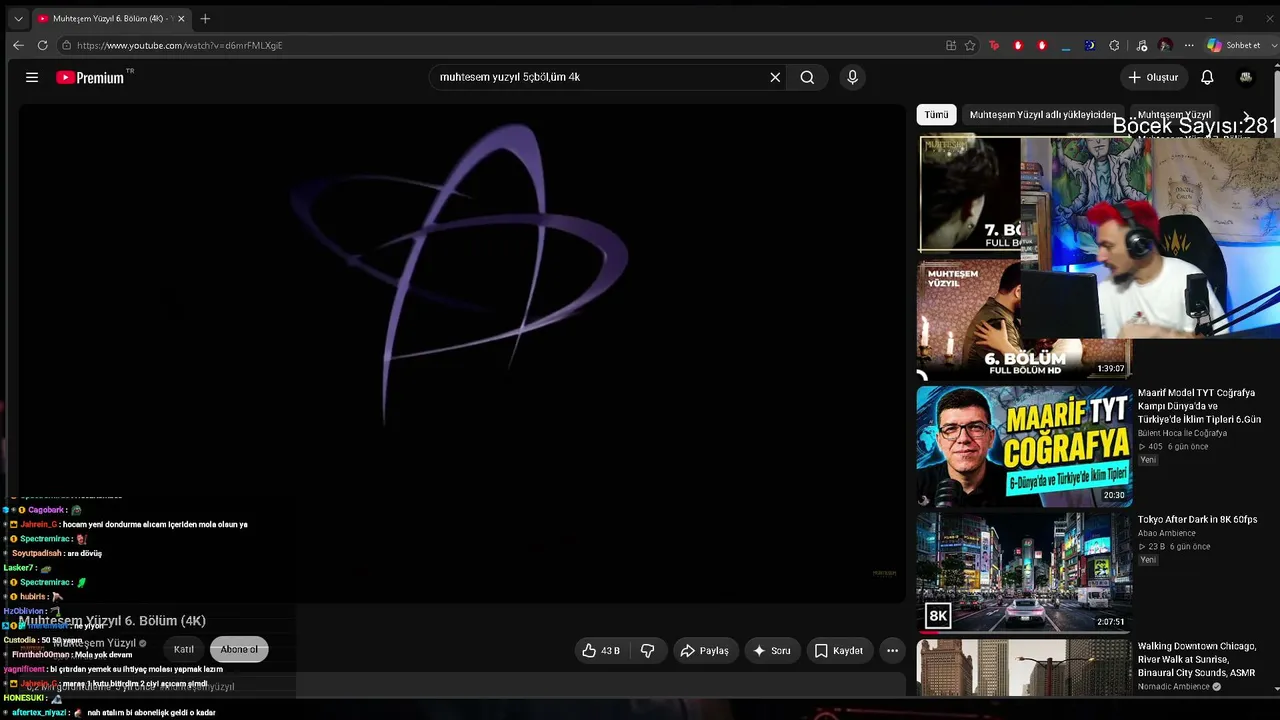Close the Muhteşem Yüzyıl 6. Bölüm tab
This screenshot has width=1280, height=720.
[181, 18]
